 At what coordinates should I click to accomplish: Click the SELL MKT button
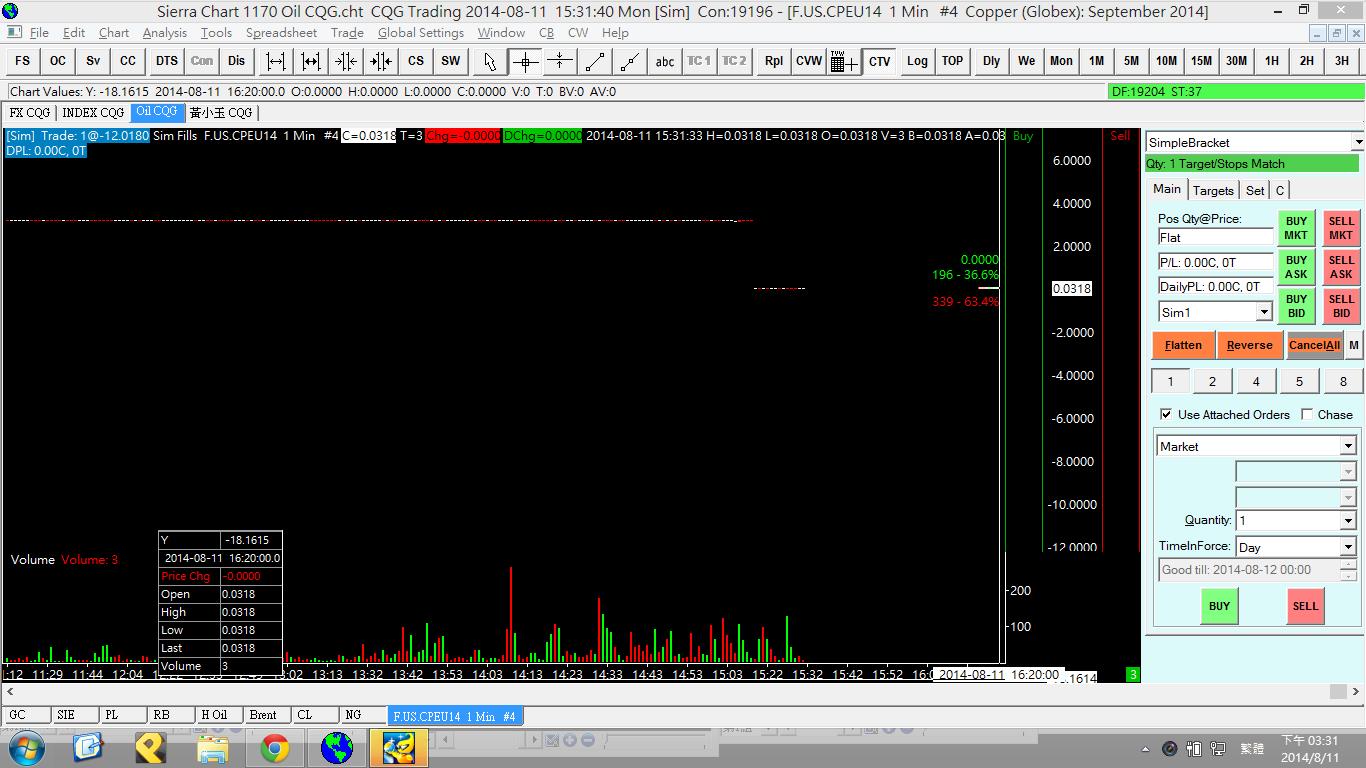coord(1341,228)
